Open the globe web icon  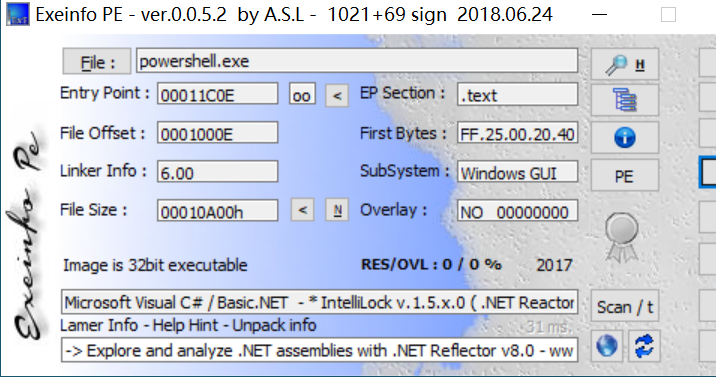[x=607, y=346]
